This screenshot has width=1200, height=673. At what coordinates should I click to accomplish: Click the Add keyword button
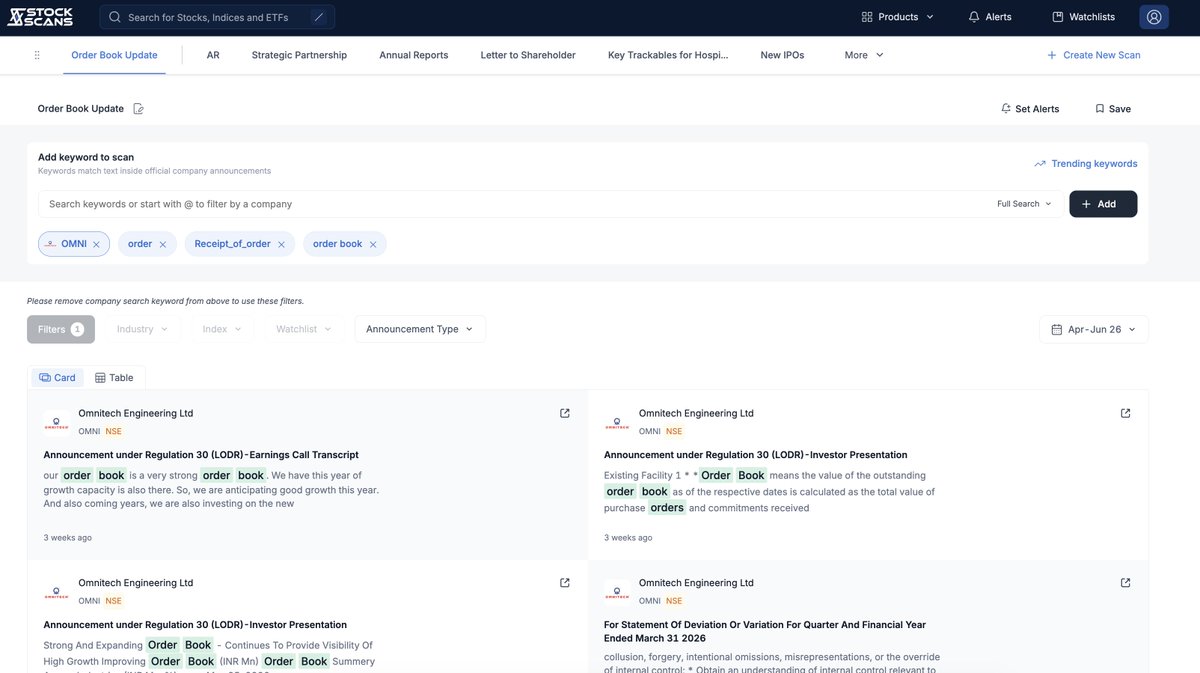(x=1103, y=204)
